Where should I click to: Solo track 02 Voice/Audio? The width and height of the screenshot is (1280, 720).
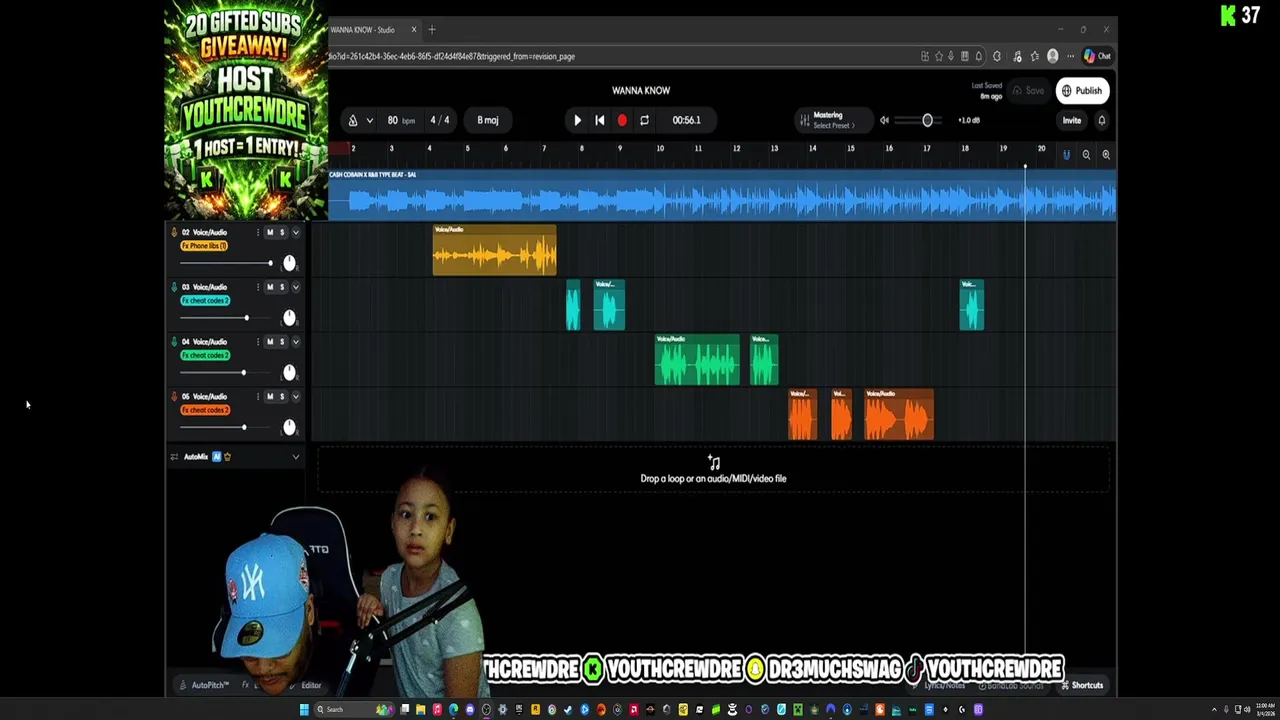[x=281, y=232]
